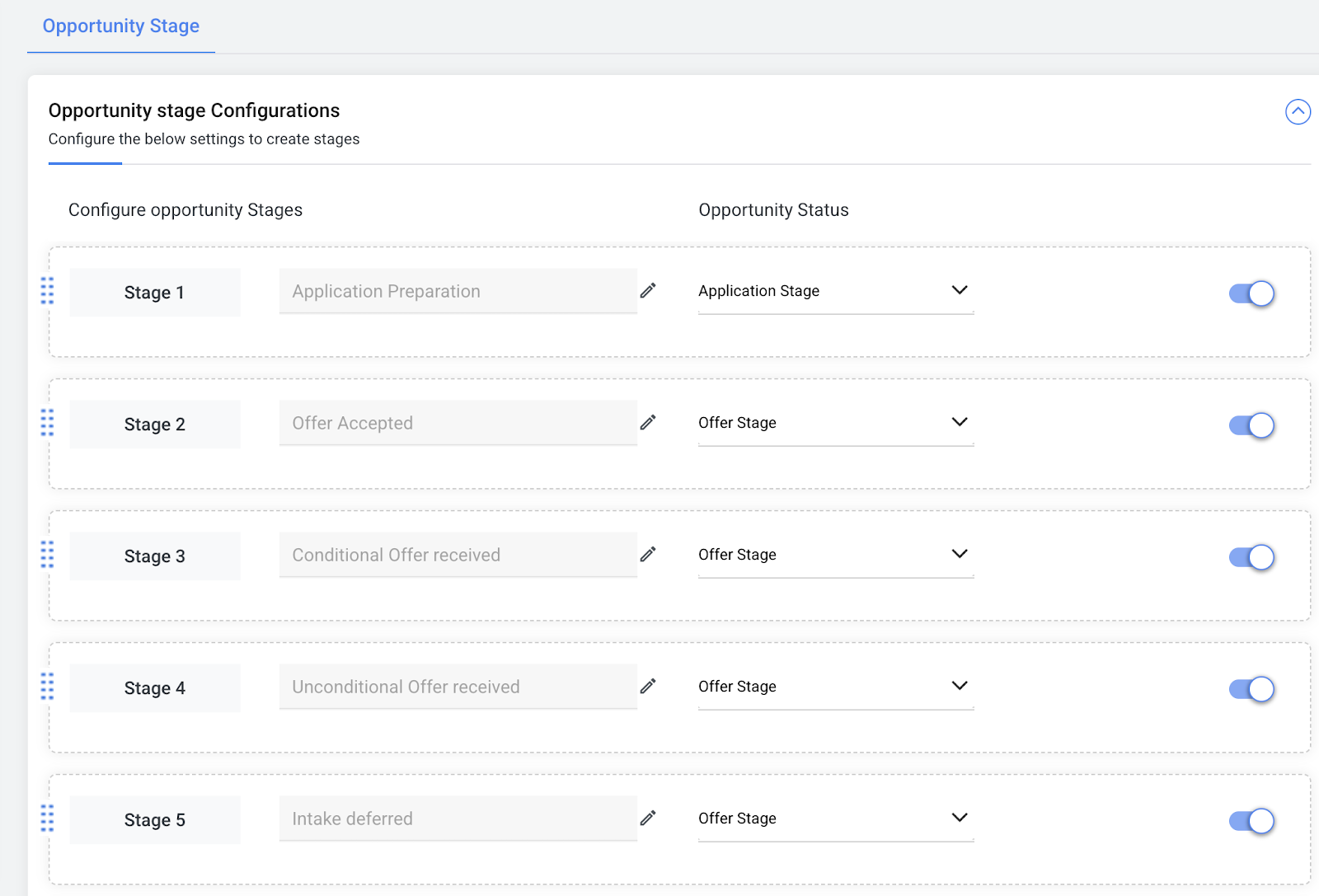Click the Intake deferred name field
Viewport: 1319px width, 896px height.
click(x=458, y=819)
